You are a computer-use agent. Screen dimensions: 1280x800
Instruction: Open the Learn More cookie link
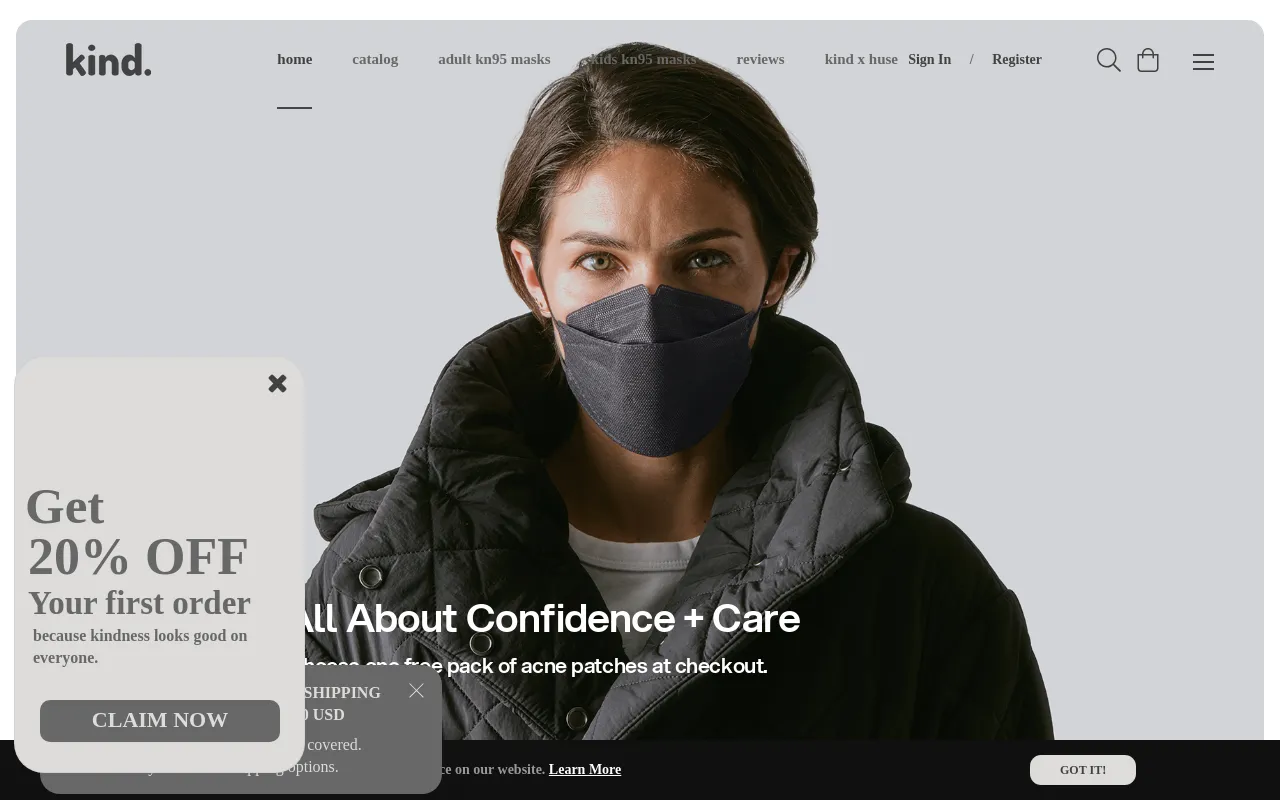[585, 769]
